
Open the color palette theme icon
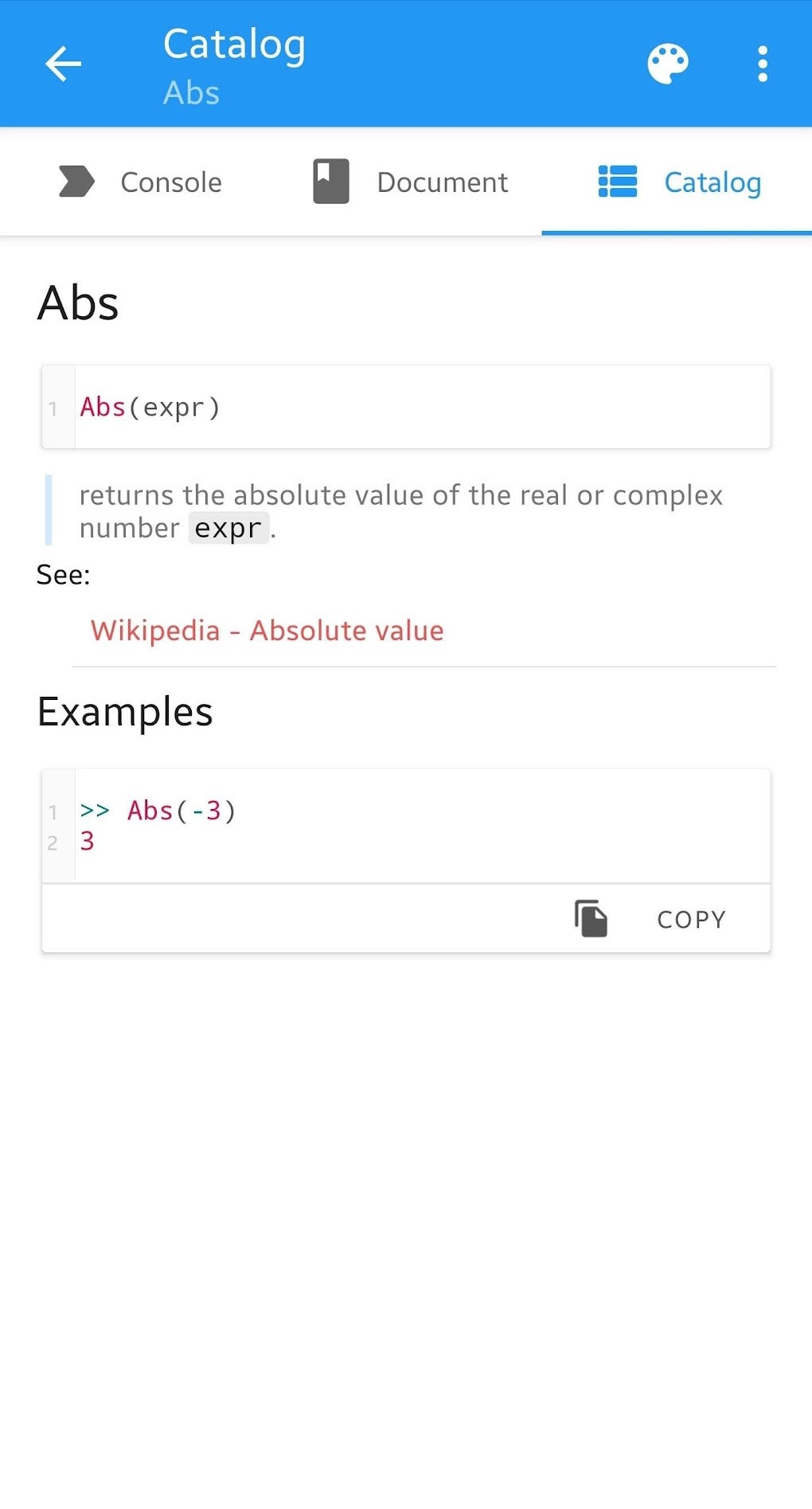668,65
